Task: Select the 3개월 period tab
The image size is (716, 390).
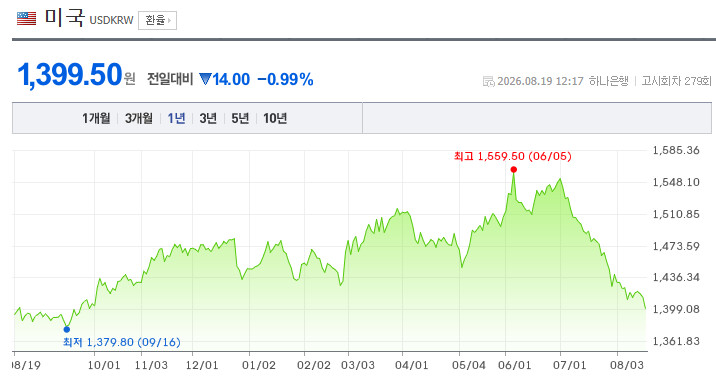Action: pyautogui.click(x=139, y=118)
